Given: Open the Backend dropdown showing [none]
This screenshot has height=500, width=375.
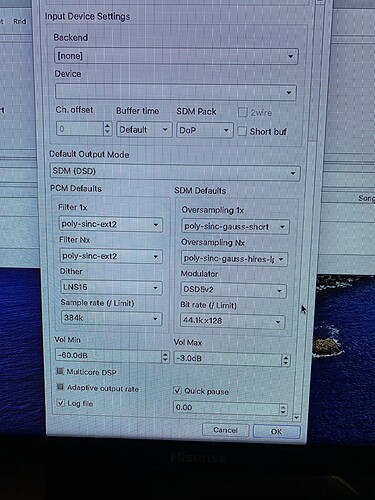Looking at the screenshot, I should click(x=176, y=56).
